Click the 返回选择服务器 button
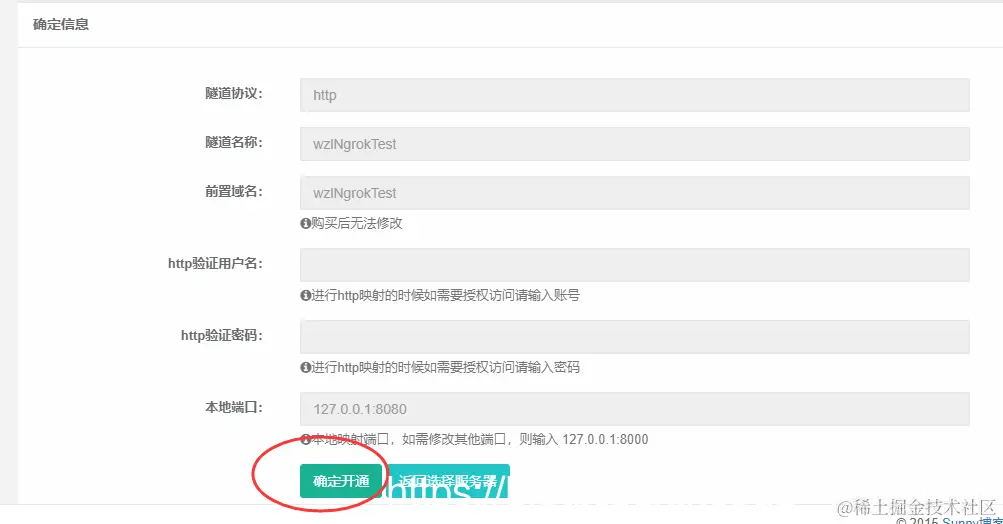Viewport: 1003px width, 524px height. [x=448, y=481]
